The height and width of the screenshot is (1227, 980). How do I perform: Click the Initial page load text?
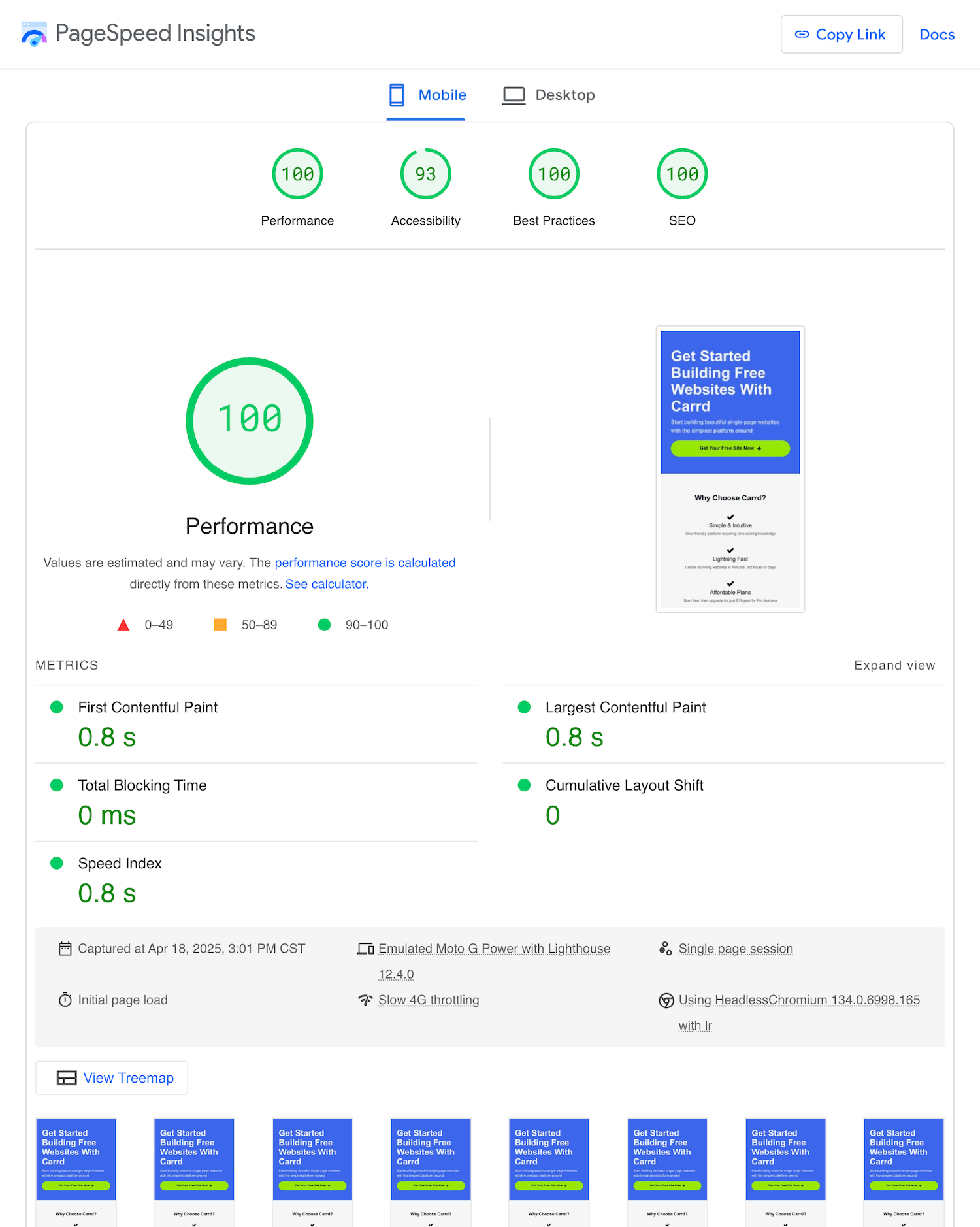[x=123, y=1000]
